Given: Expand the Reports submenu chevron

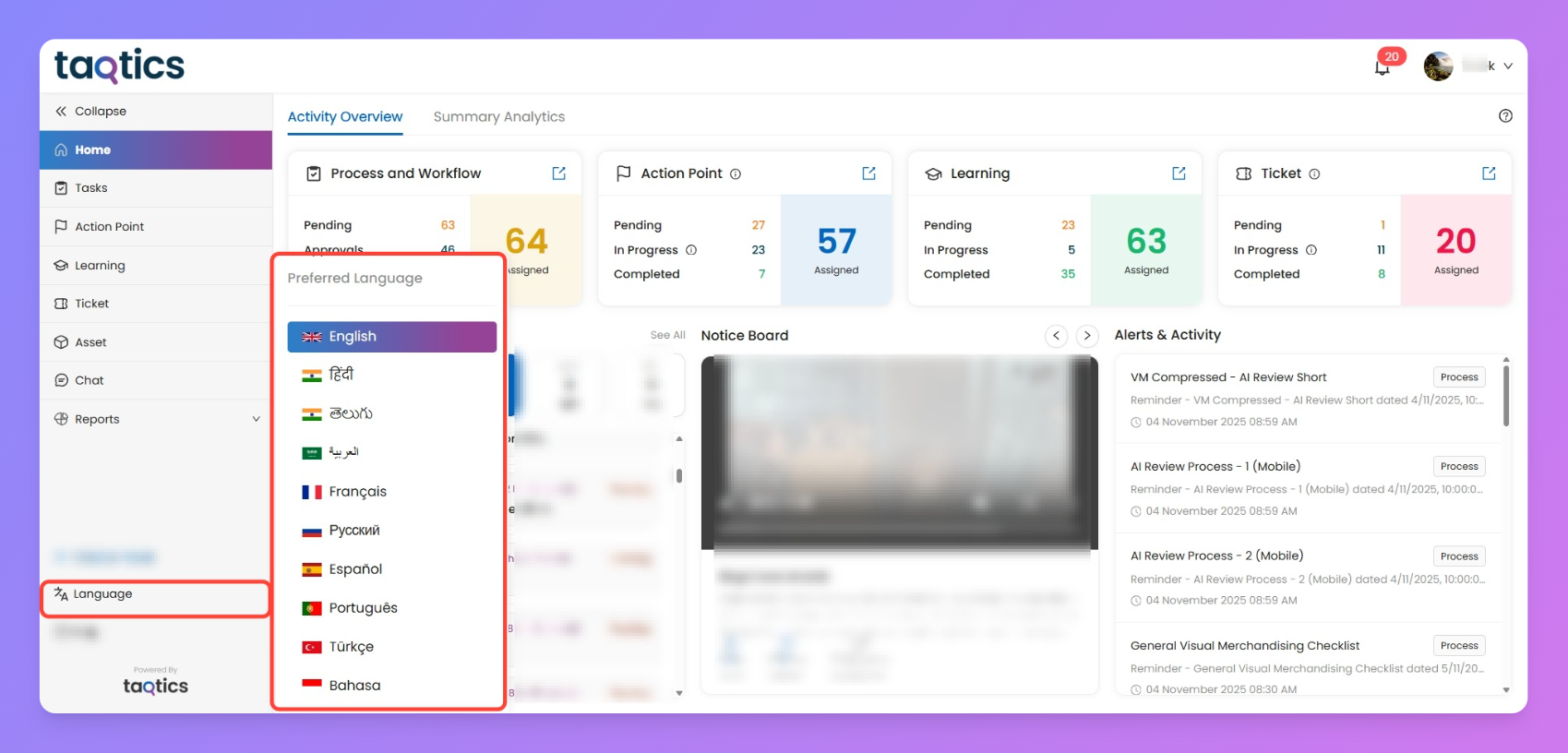Looking at the screenshot, I should coord(256,419).
